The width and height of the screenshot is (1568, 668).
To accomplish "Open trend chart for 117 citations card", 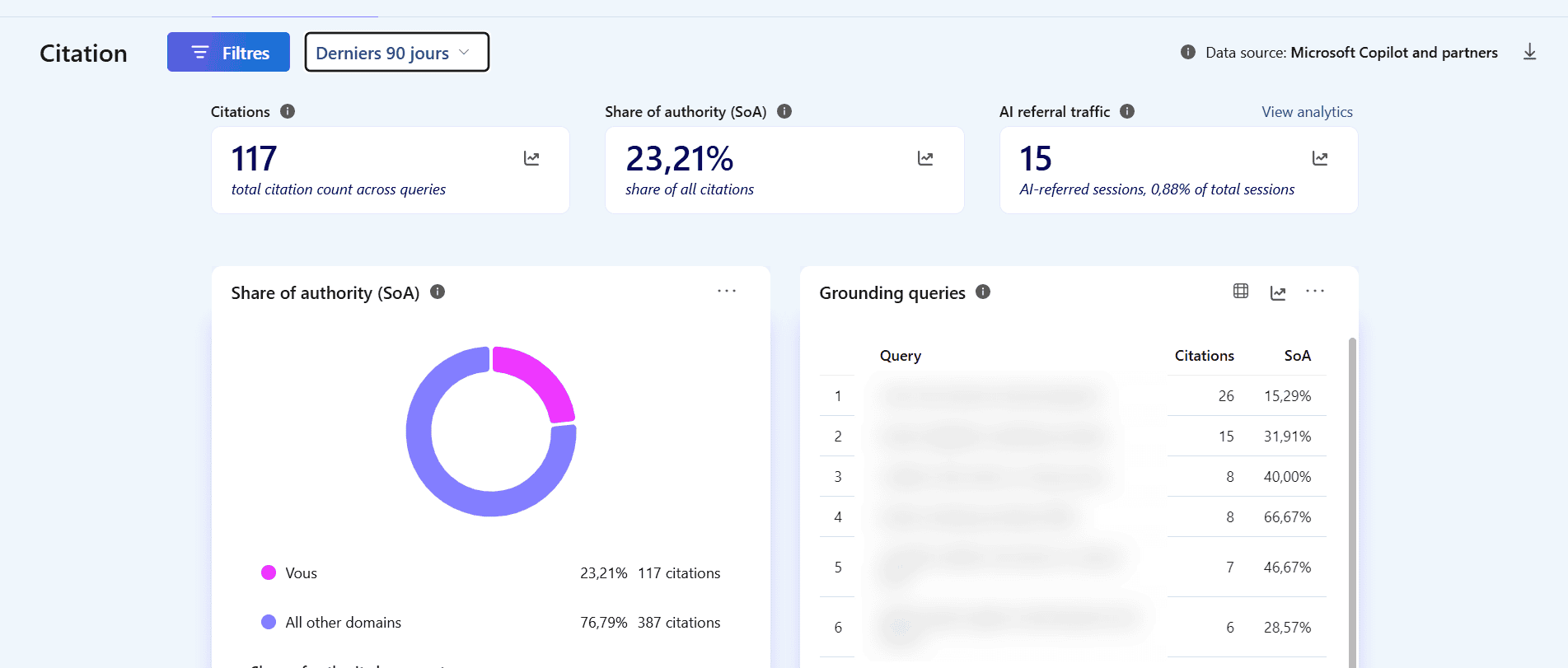I will (531, 158).
